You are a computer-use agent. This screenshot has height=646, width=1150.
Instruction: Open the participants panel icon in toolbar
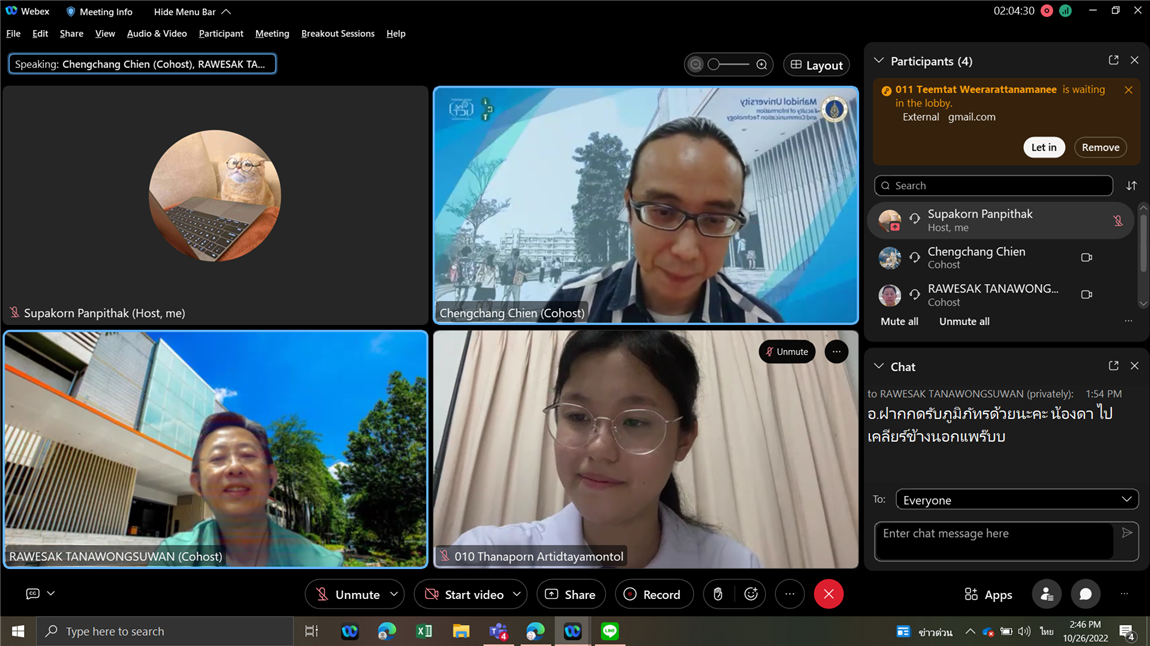[x=1046, y=594]
